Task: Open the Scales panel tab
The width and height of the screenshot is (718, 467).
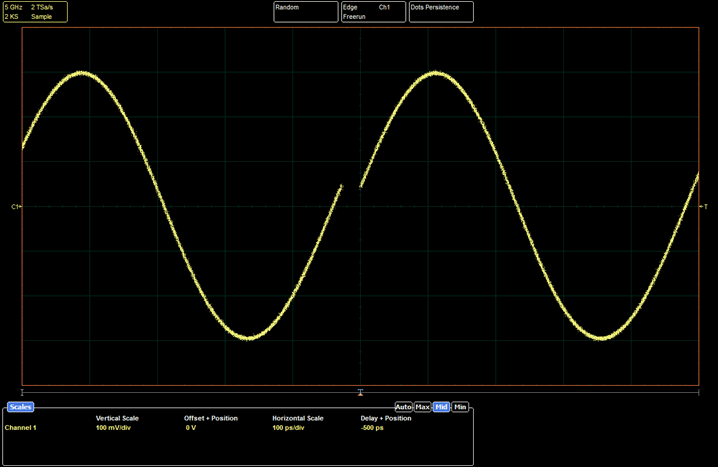Action: coord(21,407)
